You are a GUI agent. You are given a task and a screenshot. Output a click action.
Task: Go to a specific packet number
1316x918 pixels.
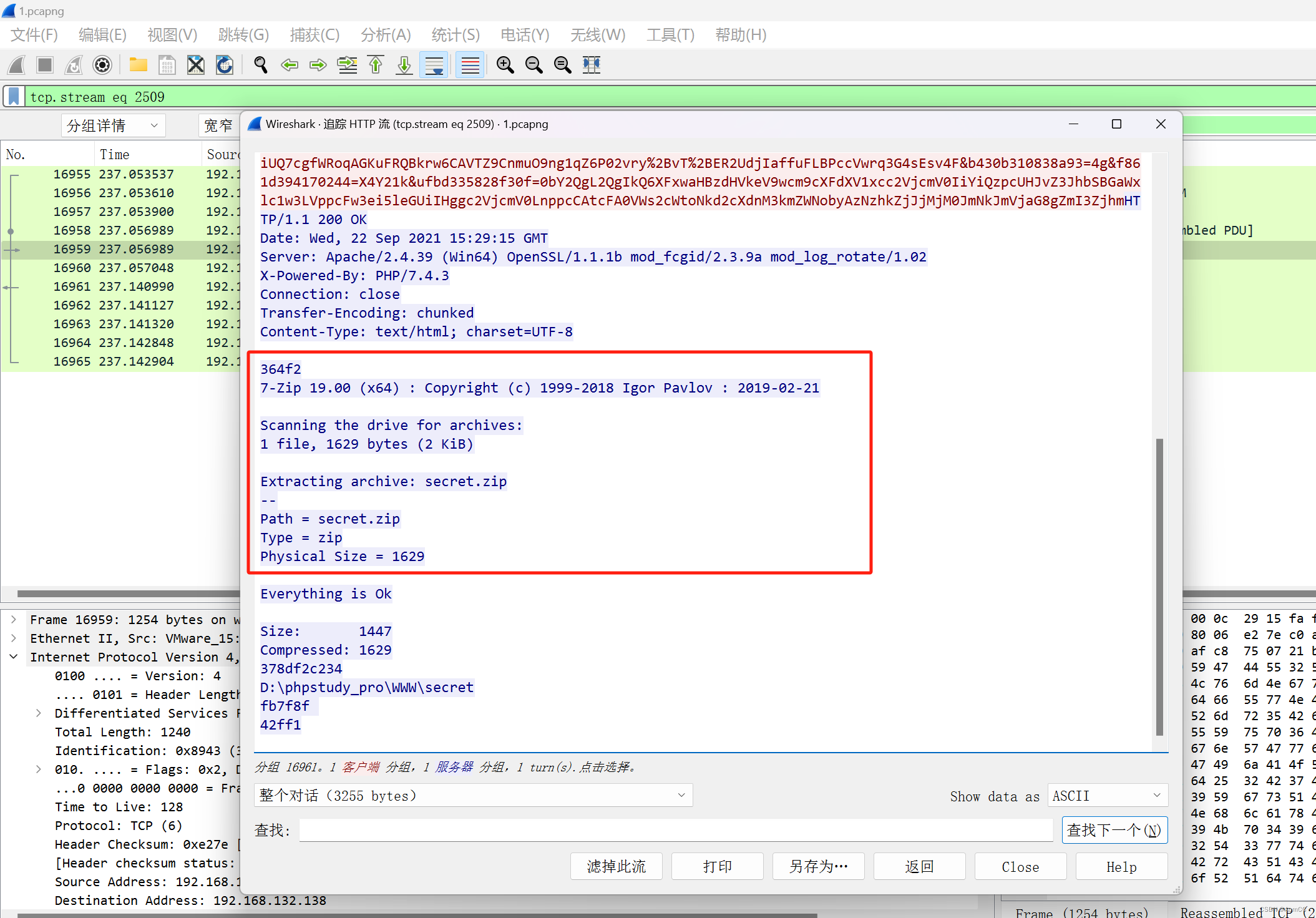coord(347,65)
